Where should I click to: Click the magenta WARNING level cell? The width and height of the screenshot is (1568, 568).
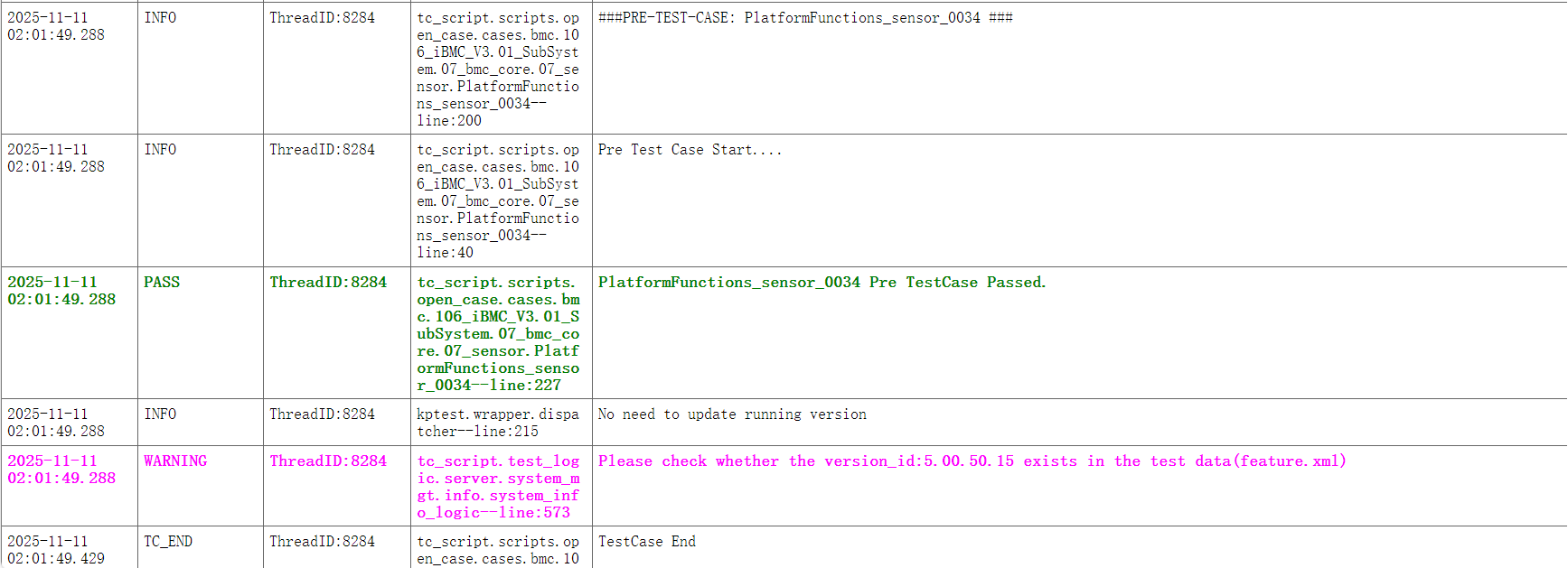point(175,461)
